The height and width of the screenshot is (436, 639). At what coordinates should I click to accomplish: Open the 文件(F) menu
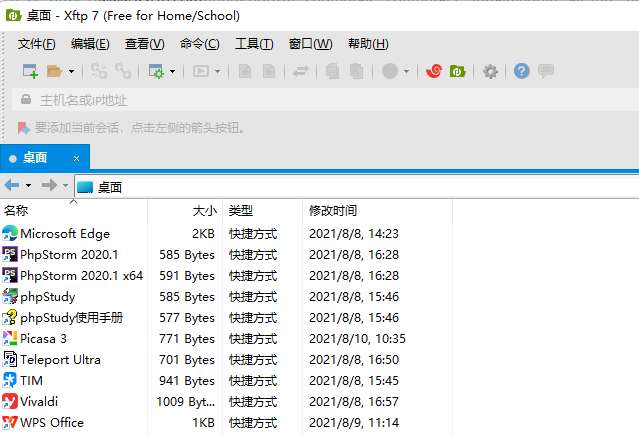36,44
